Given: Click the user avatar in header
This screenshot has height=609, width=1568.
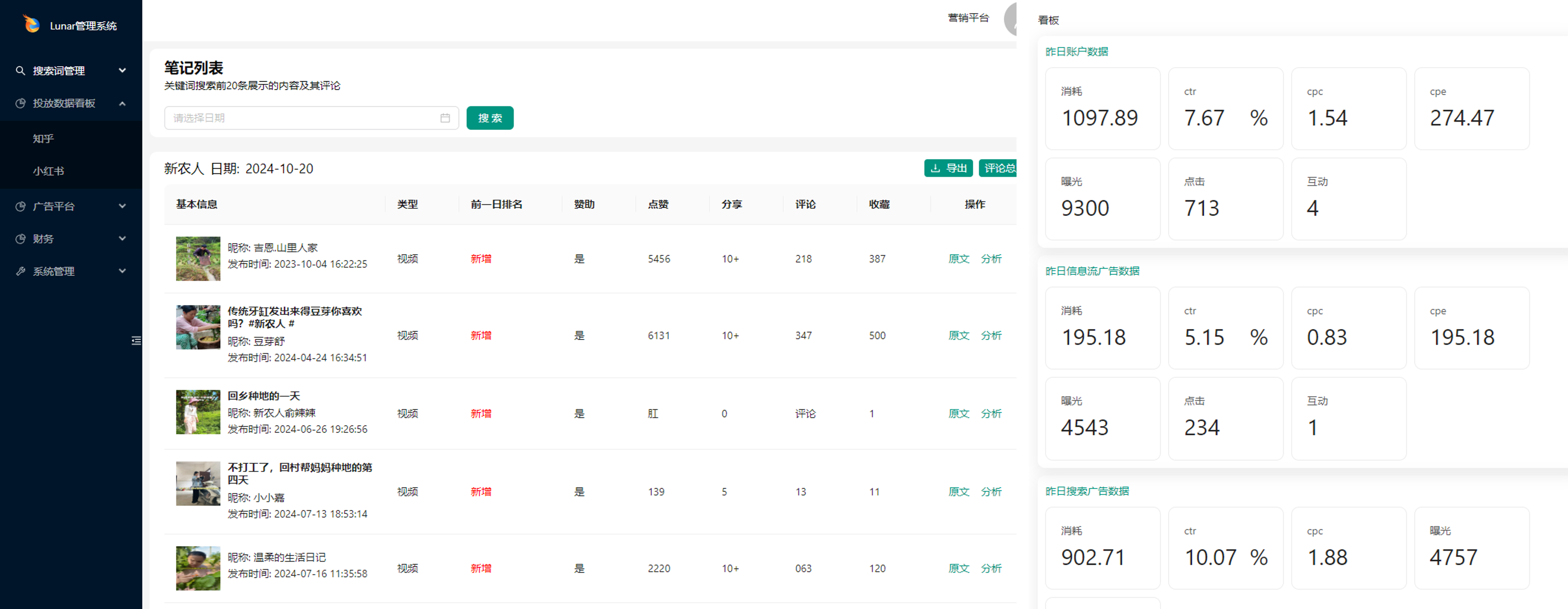Looking at the screenshot, I should tap(1011, 19).
